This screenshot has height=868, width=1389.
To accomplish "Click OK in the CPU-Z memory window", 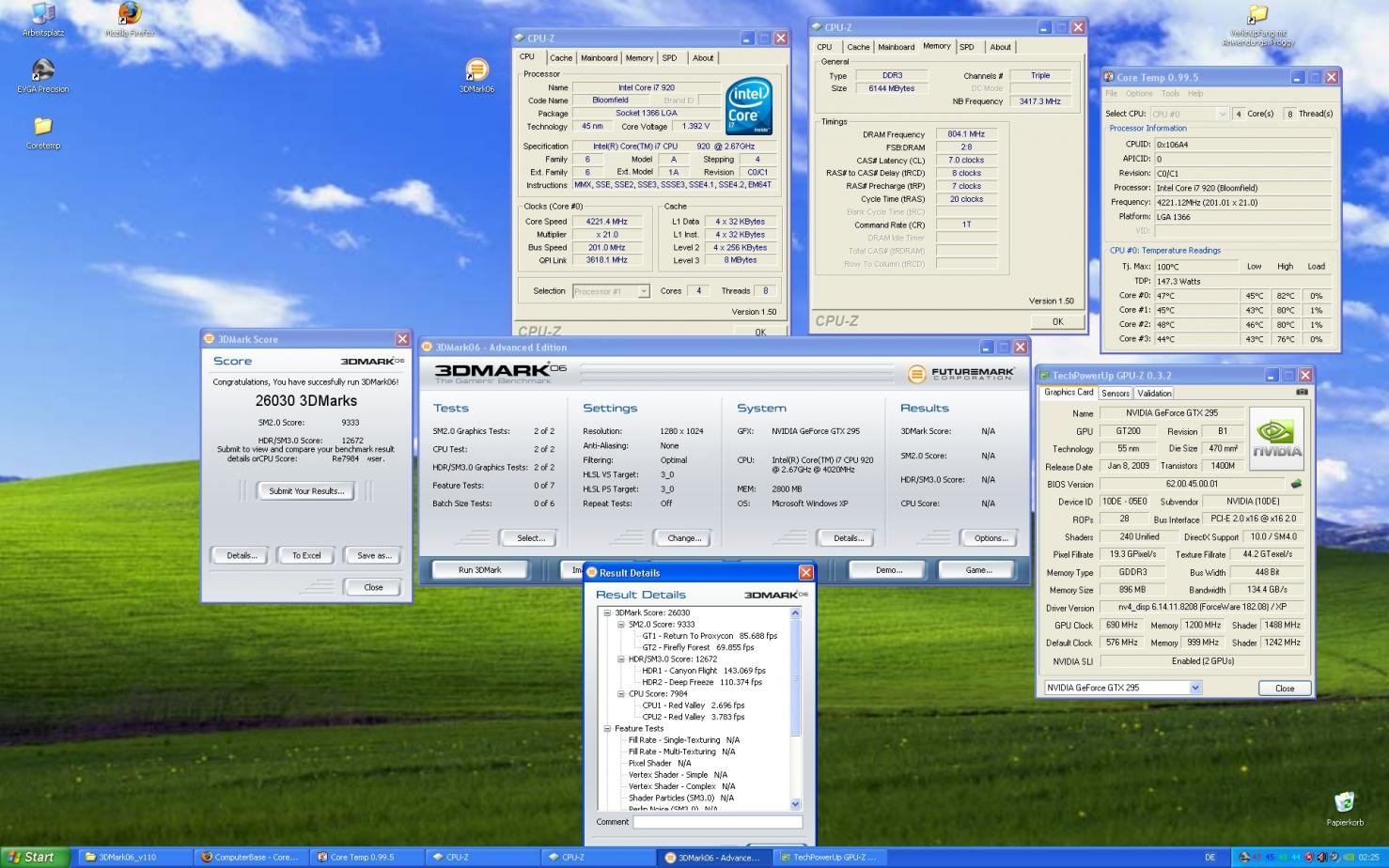I will (x=1057, y=322).
